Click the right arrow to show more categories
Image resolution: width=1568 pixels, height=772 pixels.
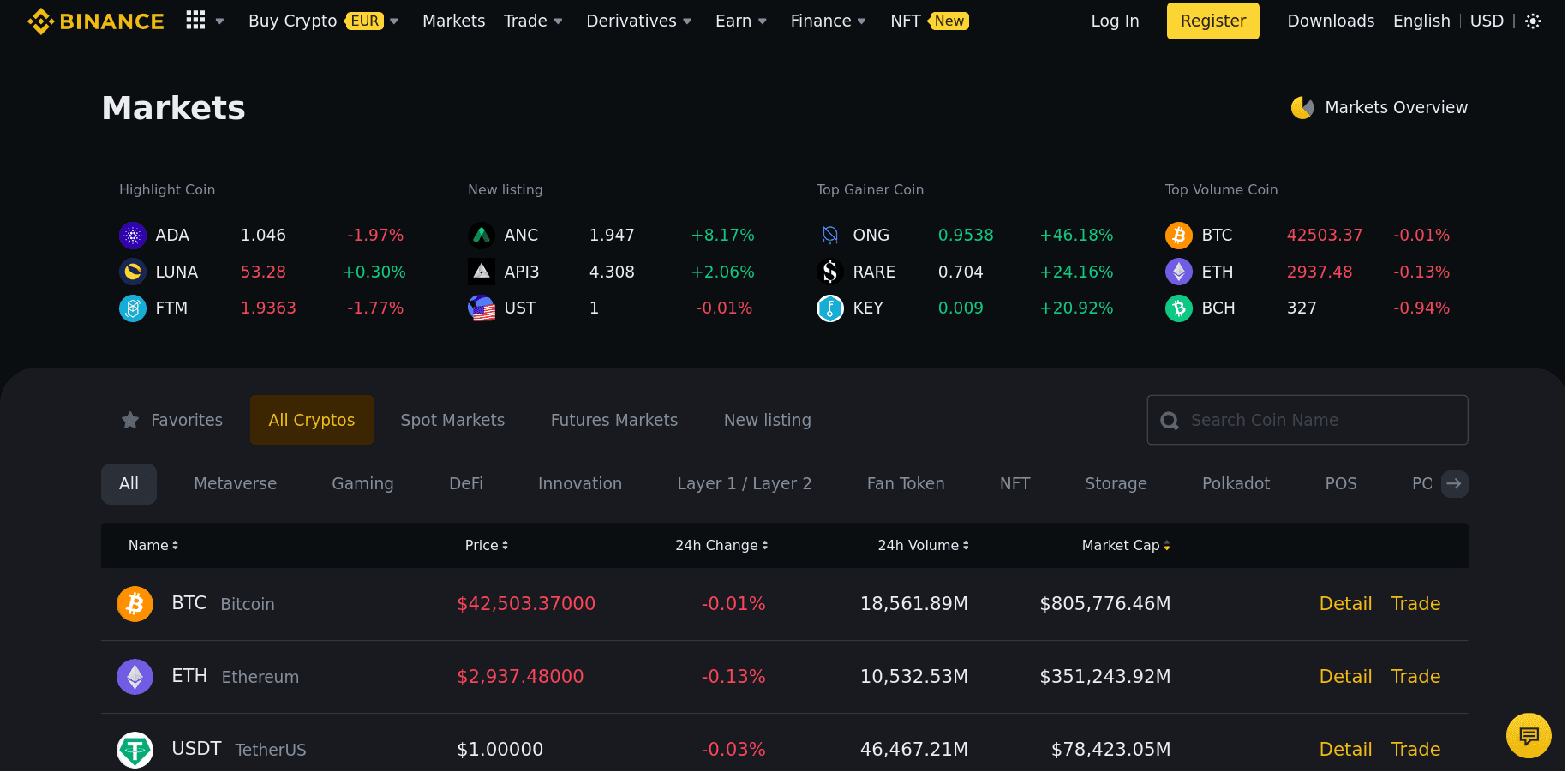pos(1454,484)
